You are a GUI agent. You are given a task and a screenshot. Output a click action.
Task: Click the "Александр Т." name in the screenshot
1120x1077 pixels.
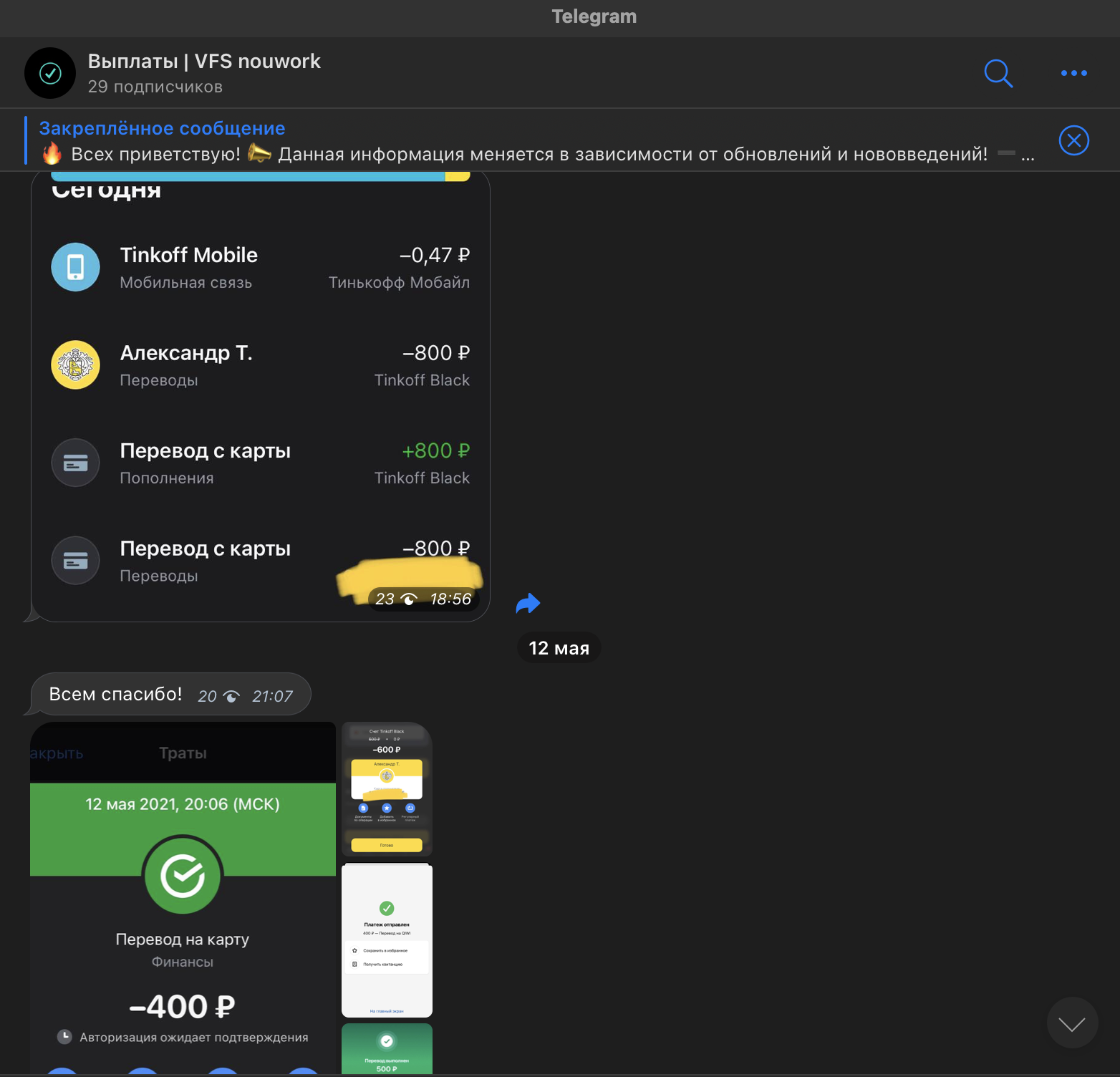pos(186,353)
